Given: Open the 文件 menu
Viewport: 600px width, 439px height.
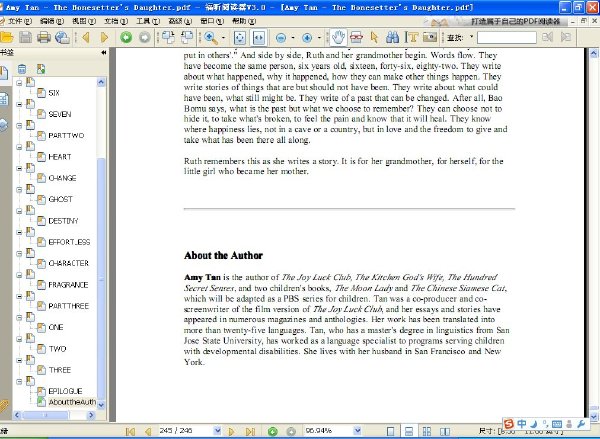Looking at the screenshot, I should tap(19, 21).
